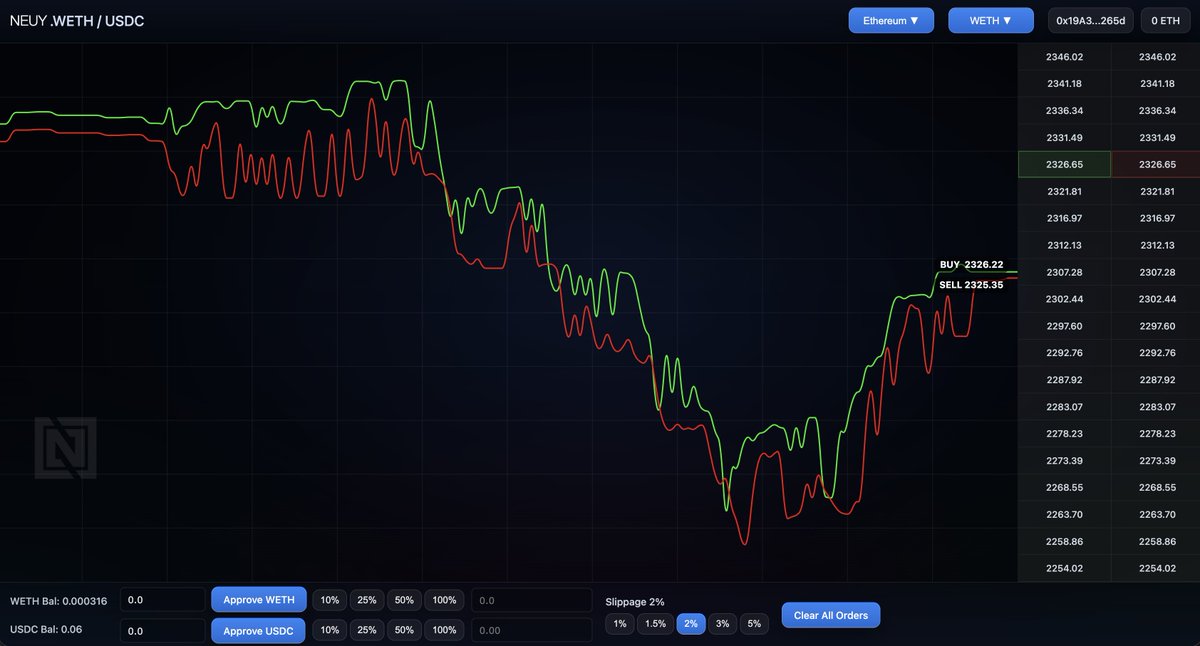Clear all open orders

831,615
